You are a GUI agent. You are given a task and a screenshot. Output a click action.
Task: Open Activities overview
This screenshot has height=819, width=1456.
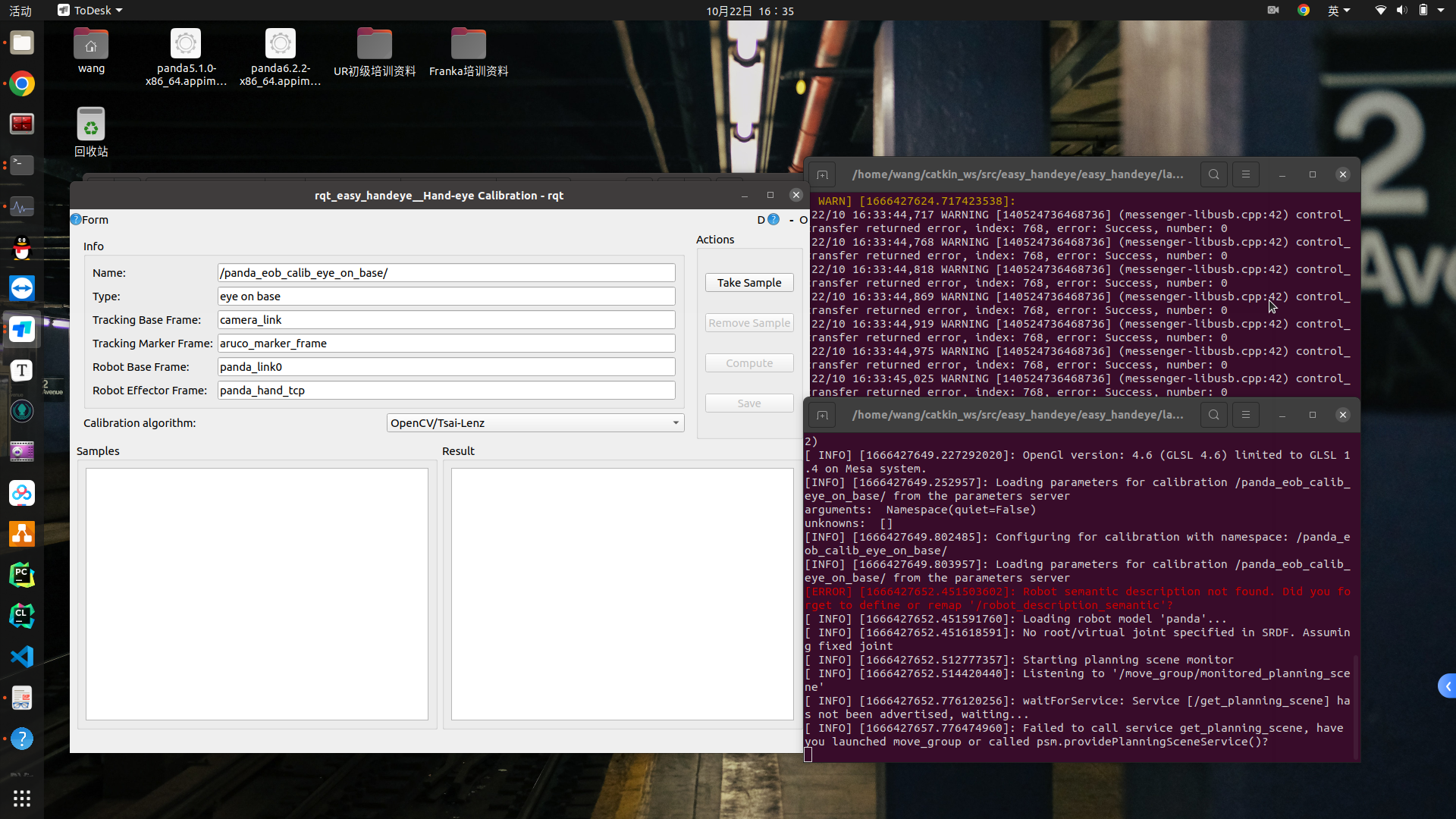point(20,11)
